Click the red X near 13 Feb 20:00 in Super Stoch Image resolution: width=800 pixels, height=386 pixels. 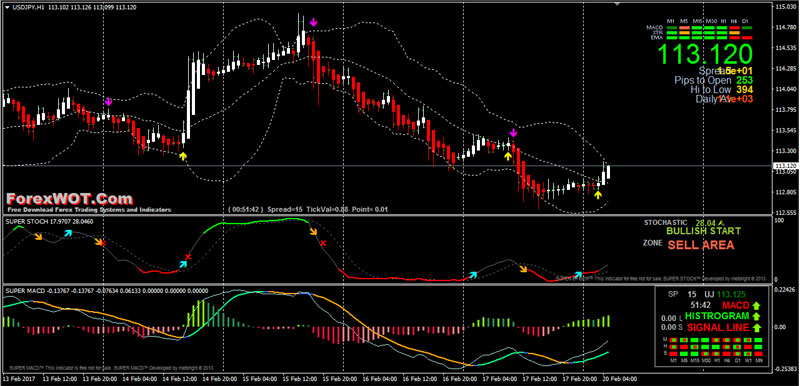tap(103, 243)
